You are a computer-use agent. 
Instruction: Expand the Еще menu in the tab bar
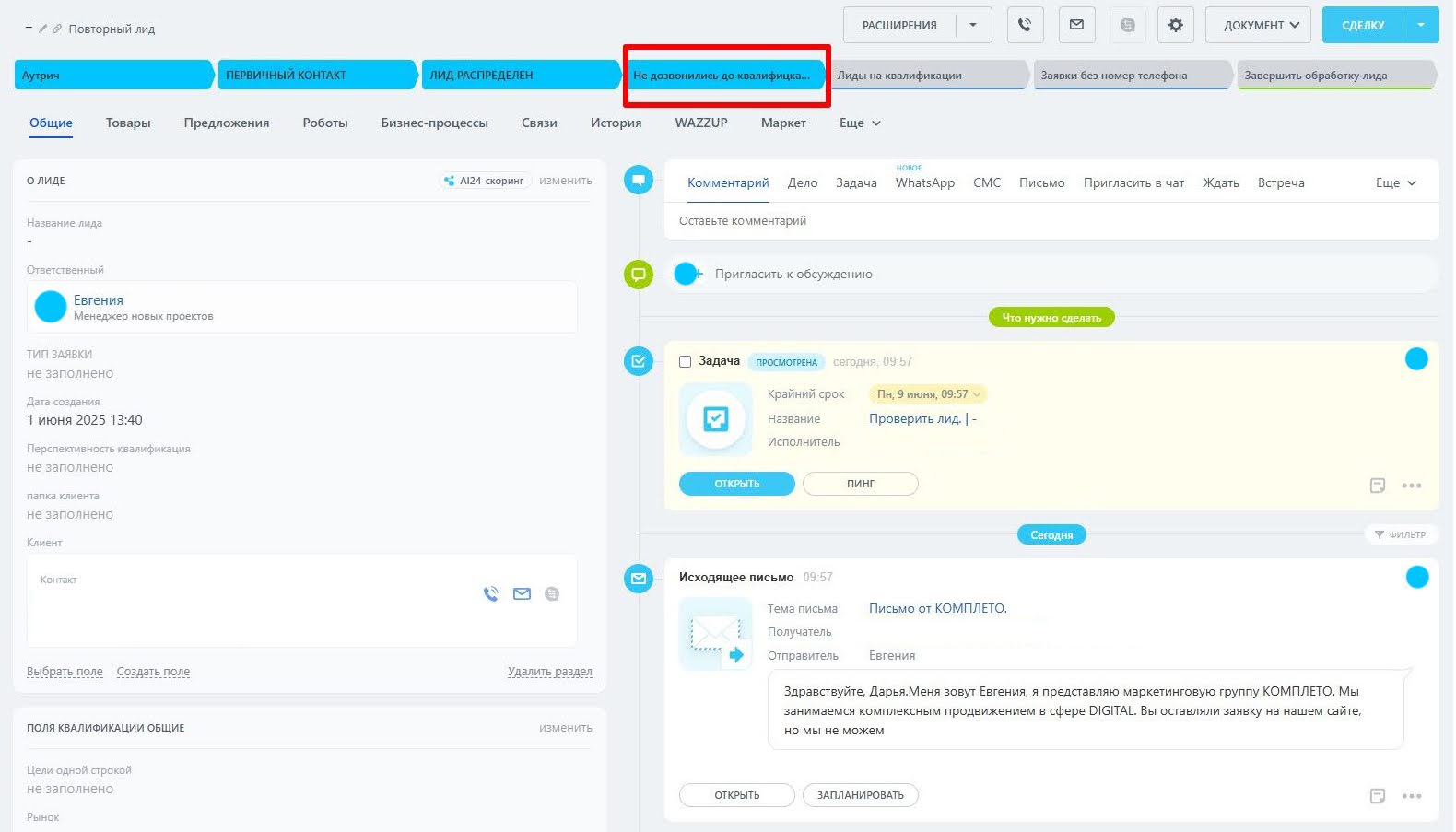(x=860, y=123)
